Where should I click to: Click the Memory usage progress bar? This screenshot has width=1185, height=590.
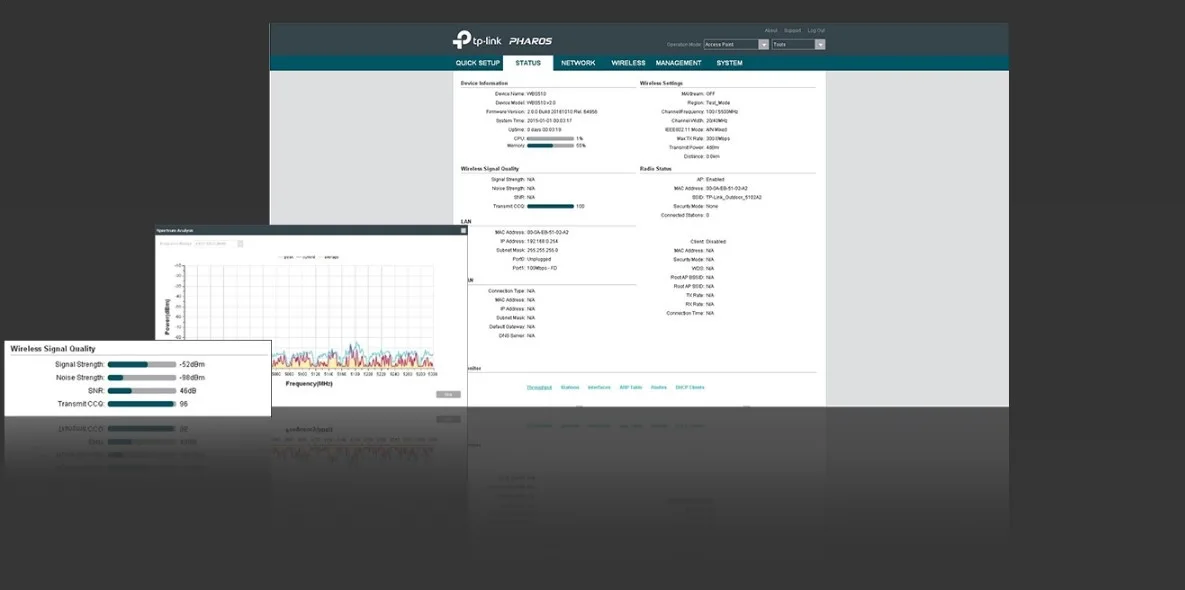(550, 146)
